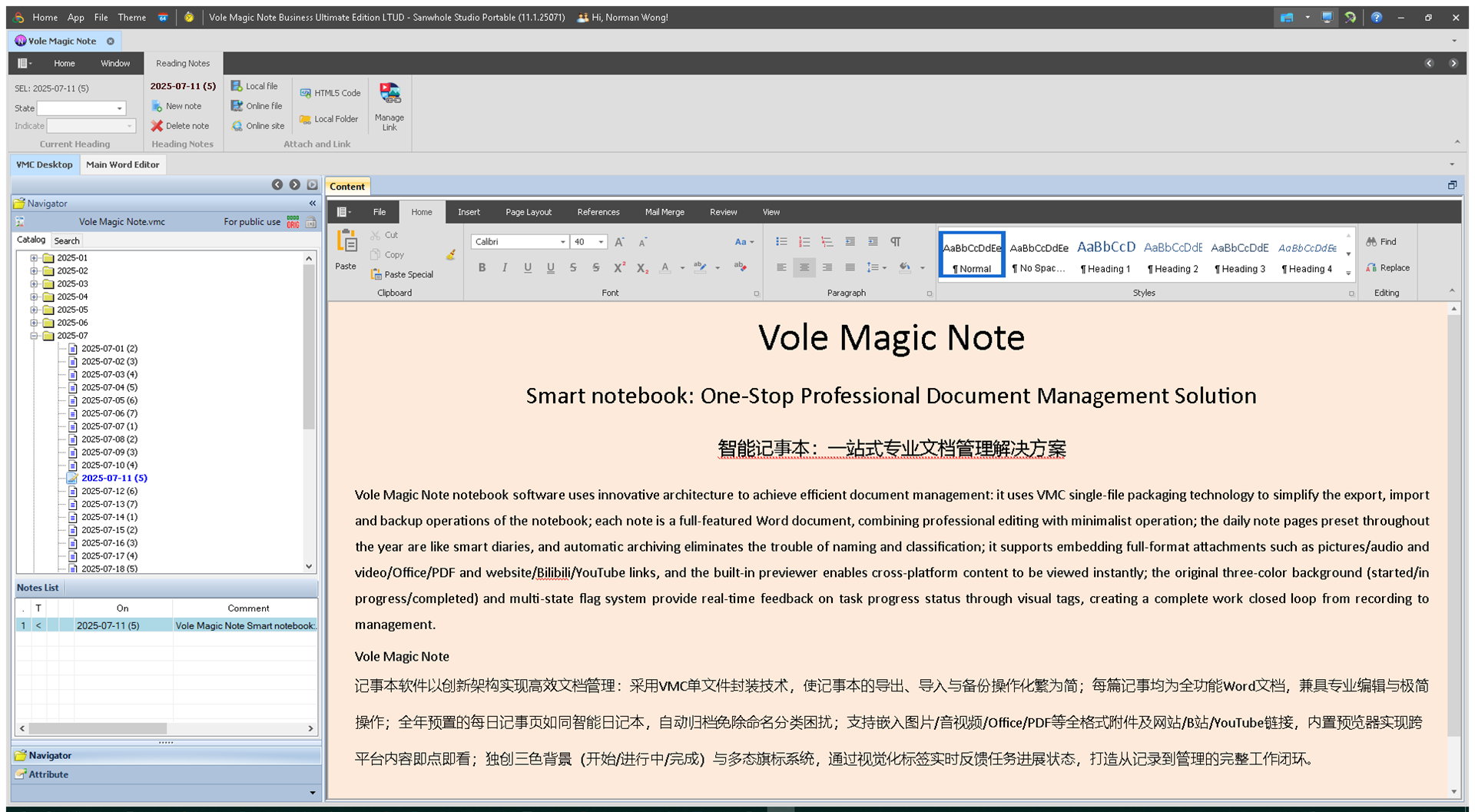Image resolution: width=1475 pixels, height=812 pixels.
Task: Apply No Spacing style
Action: click(x=1039, y=255)
